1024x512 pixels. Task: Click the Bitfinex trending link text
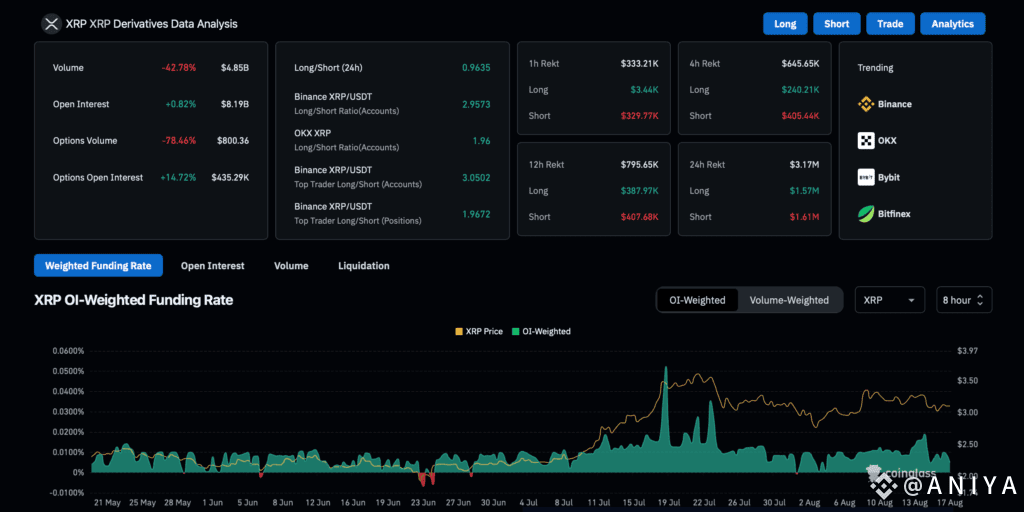tap(894, 214)
